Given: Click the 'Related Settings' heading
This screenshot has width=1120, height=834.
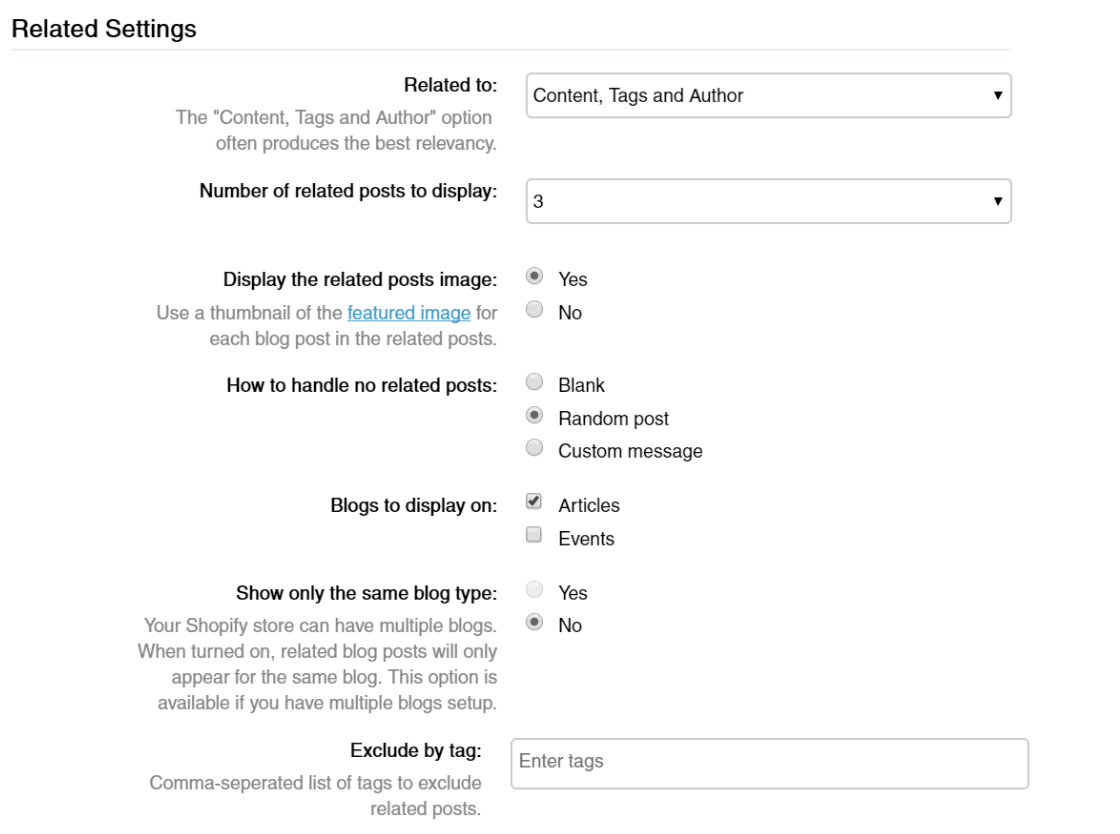Looking at the screenshot, I should pos(104,29).
